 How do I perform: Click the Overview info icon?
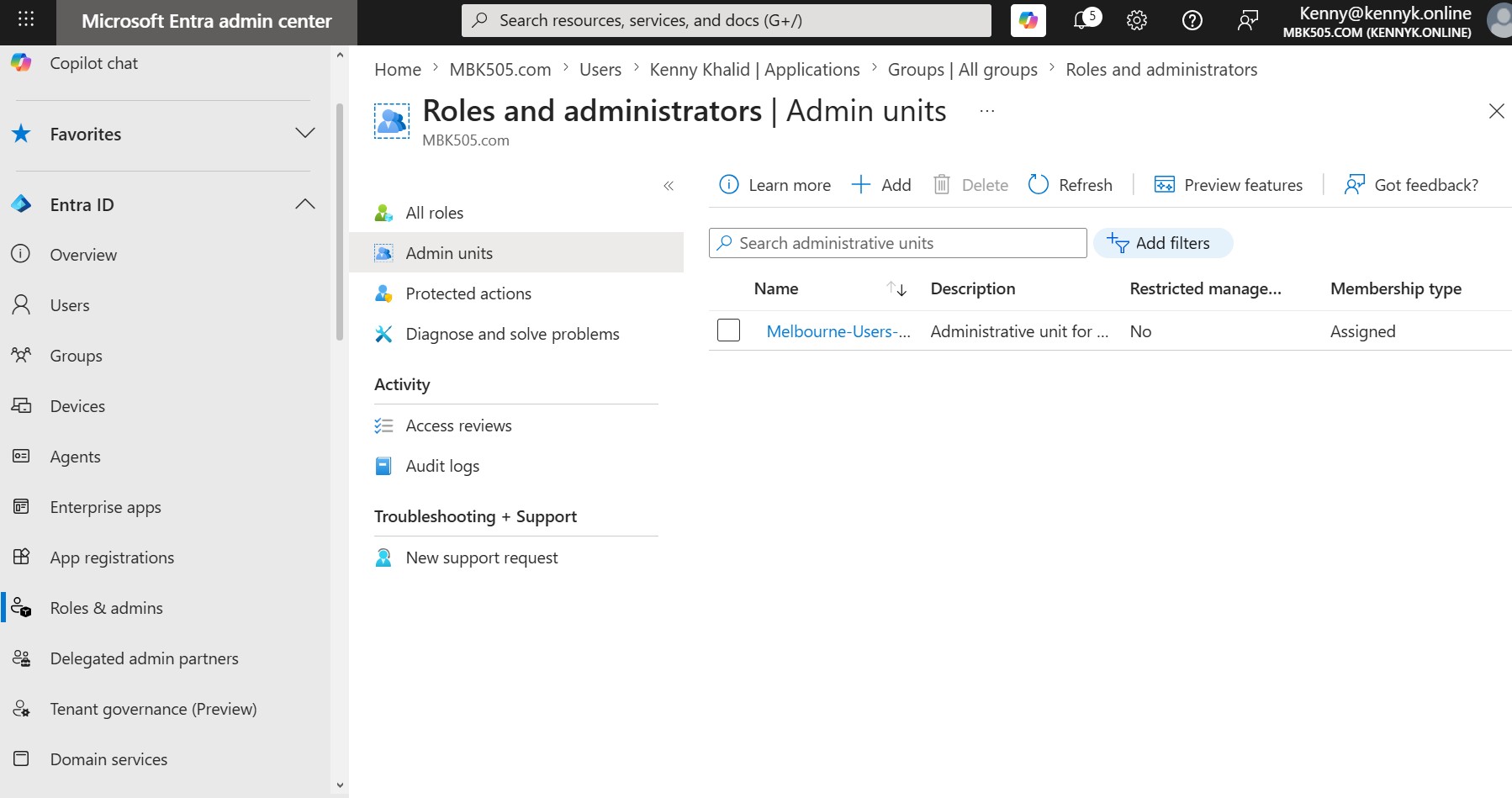(21, 254)
